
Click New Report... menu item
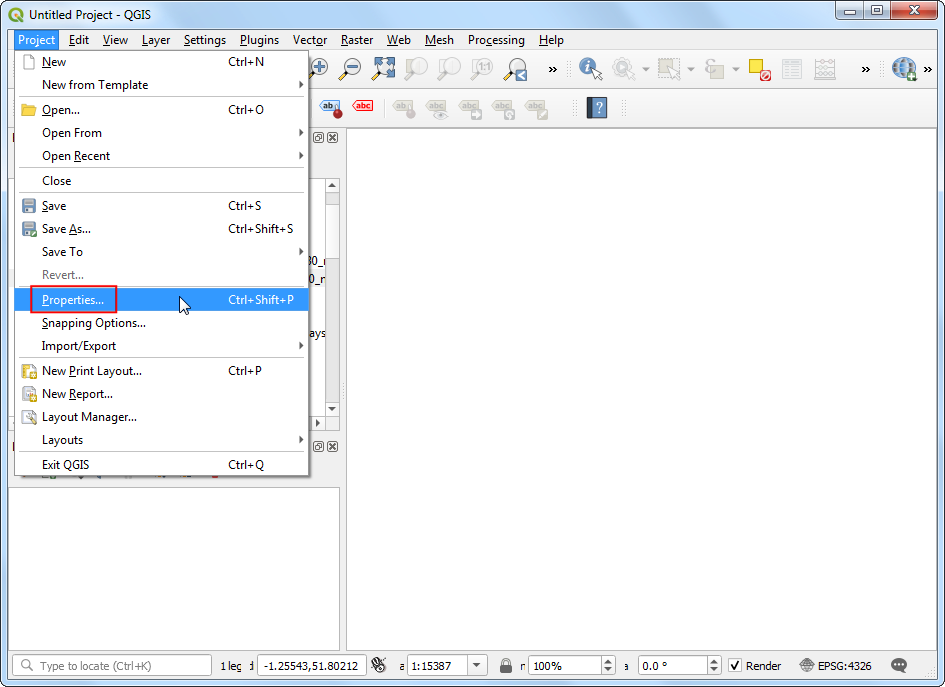(162, 394)
